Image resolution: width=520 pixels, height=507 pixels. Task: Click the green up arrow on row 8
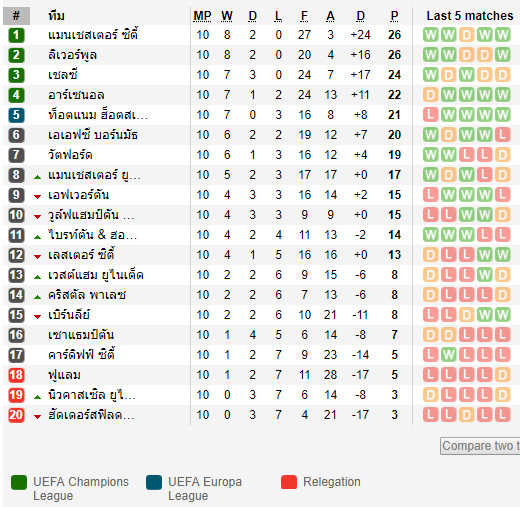tap(38, 177)
